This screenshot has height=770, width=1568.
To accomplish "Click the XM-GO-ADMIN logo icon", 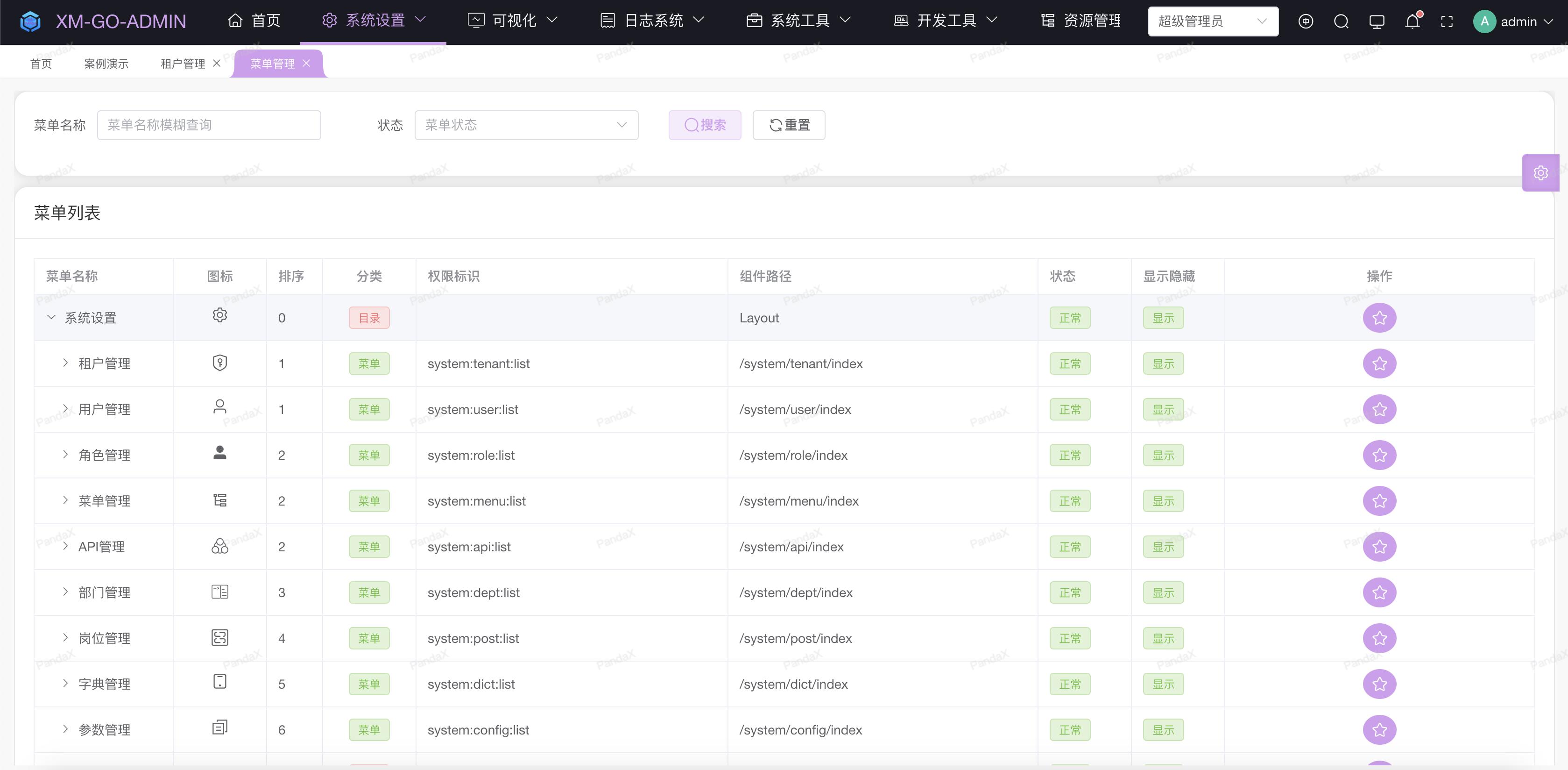I will [x=30, y=21].
